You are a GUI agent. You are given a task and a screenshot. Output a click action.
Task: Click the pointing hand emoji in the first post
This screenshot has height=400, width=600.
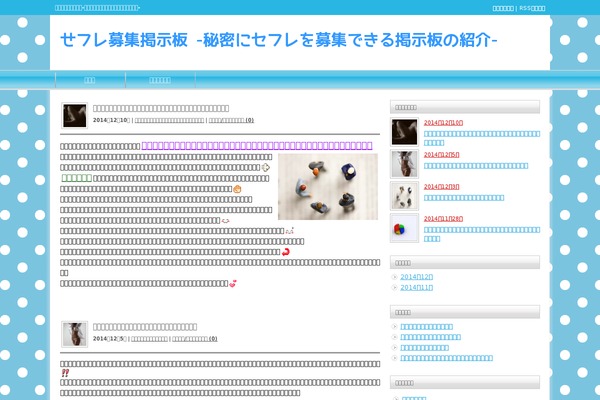[266, 167]
